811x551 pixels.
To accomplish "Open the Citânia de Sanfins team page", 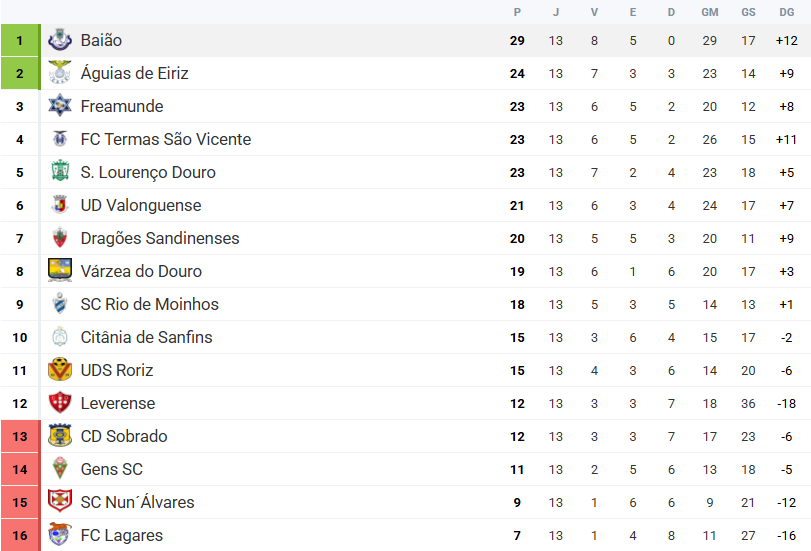I will click(146, 338).
